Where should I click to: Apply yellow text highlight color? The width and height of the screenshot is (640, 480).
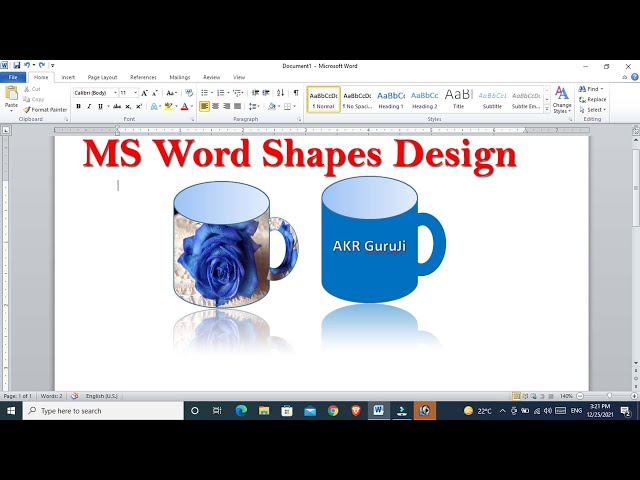point(168,107)
